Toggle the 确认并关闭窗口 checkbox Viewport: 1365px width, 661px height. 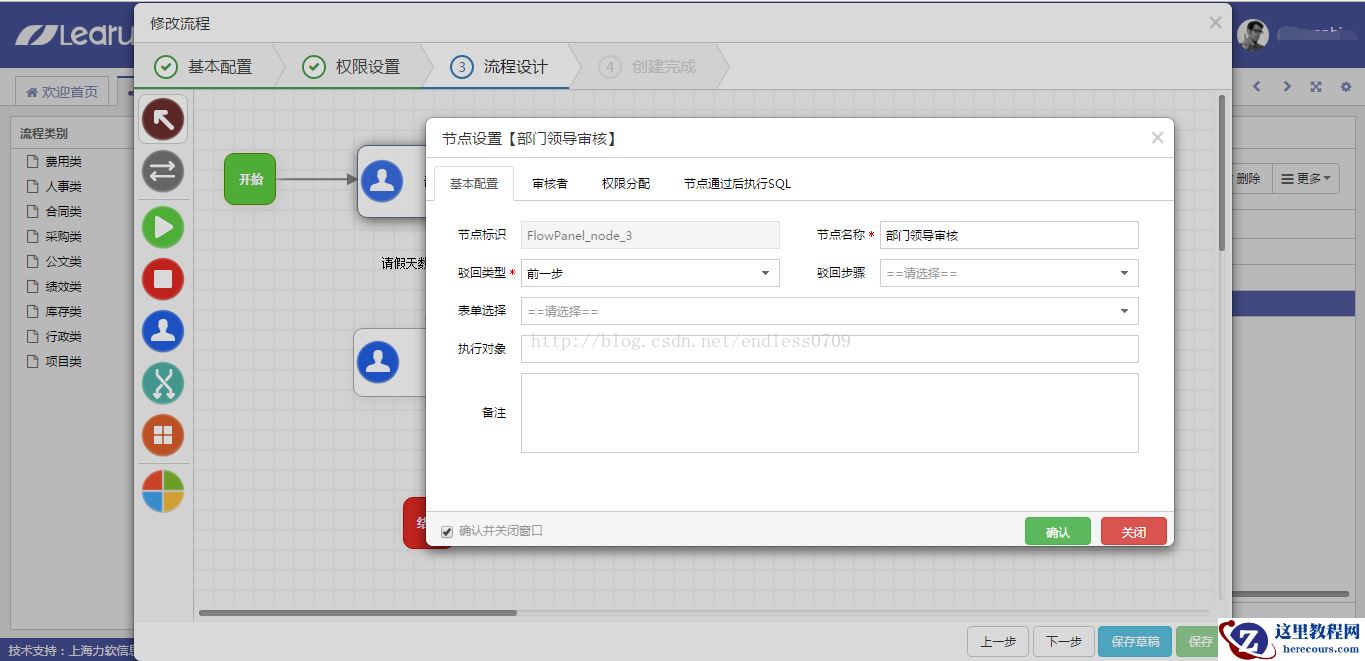(x=447, y=532)
